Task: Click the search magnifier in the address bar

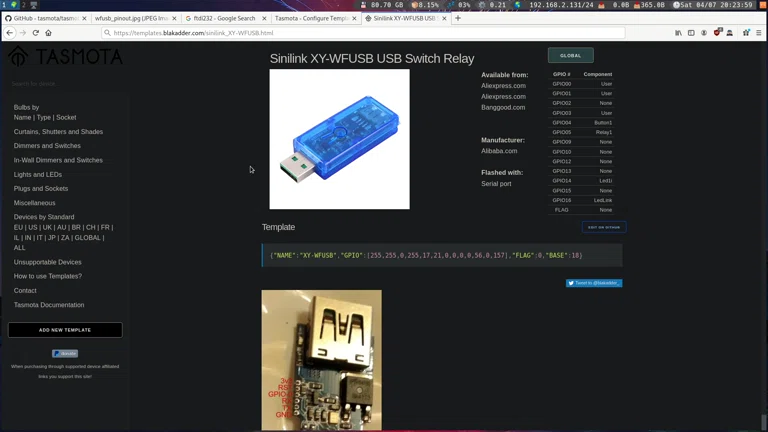Action: [x=107, y=33]
